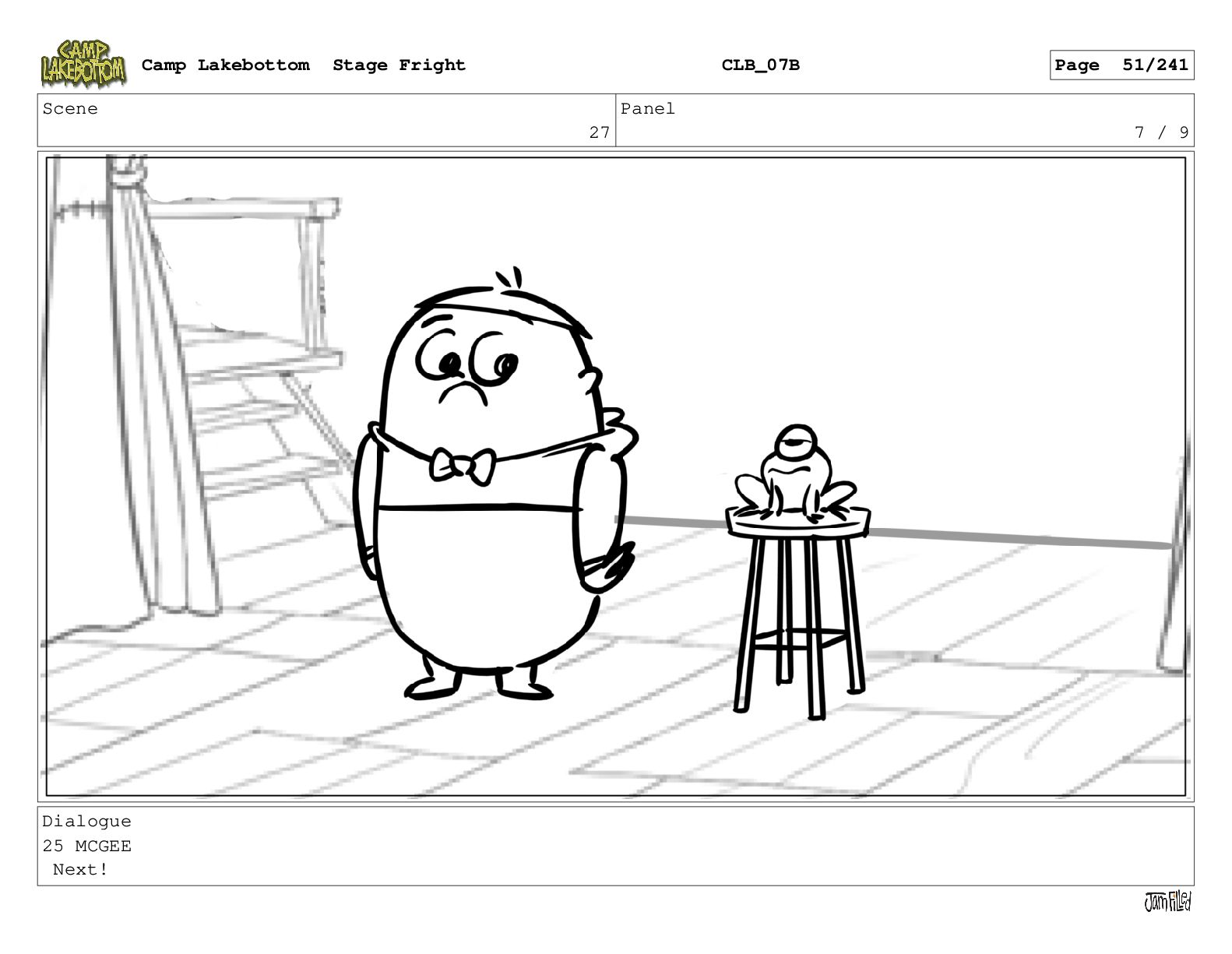This screenshot has height=954, width=1232.
Task: Select the 'Stage Fright' episode title
Action: [x=399, y=65]
